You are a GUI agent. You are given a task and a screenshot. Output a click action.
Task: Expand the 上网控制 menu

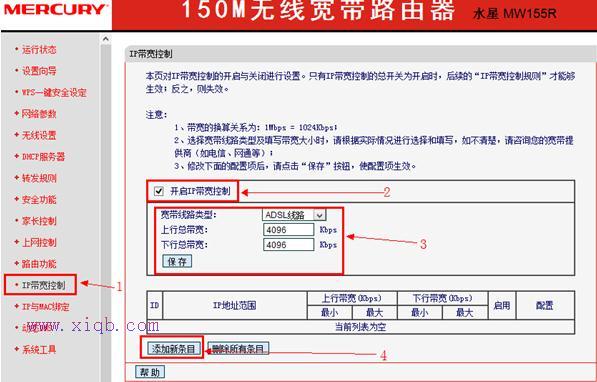39,242
